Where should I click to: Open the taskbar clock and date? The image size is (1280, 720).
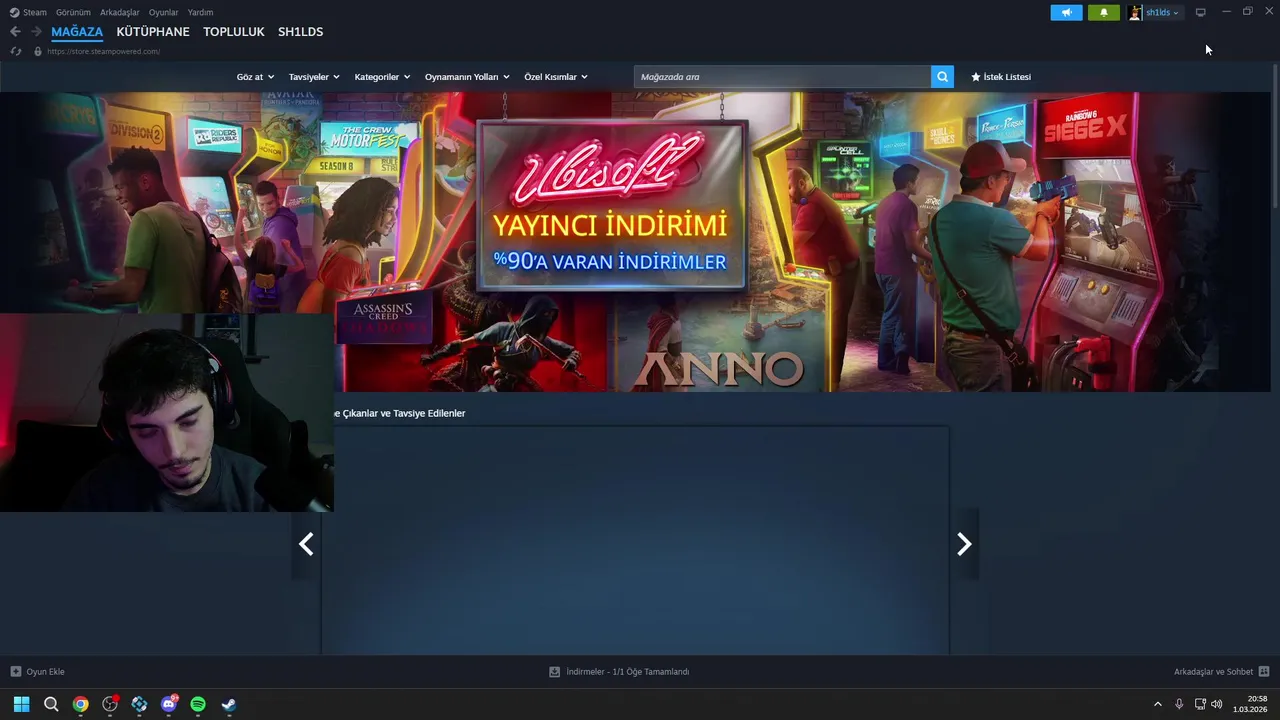(1250, 704)
